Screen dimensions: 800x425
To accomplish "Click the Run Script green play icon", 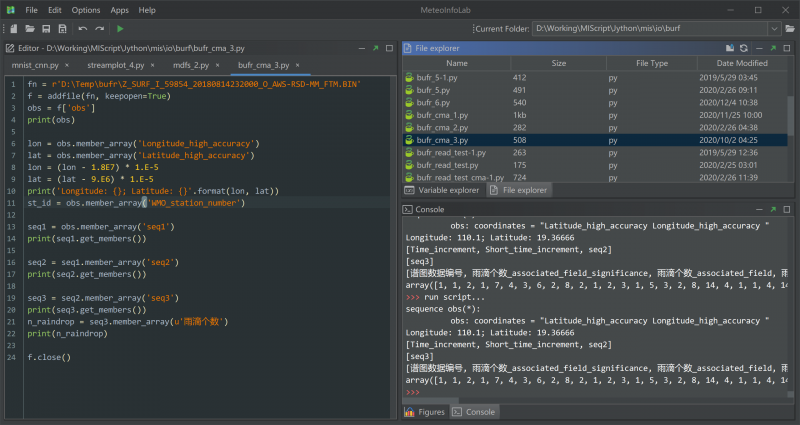I will point(120,29).
